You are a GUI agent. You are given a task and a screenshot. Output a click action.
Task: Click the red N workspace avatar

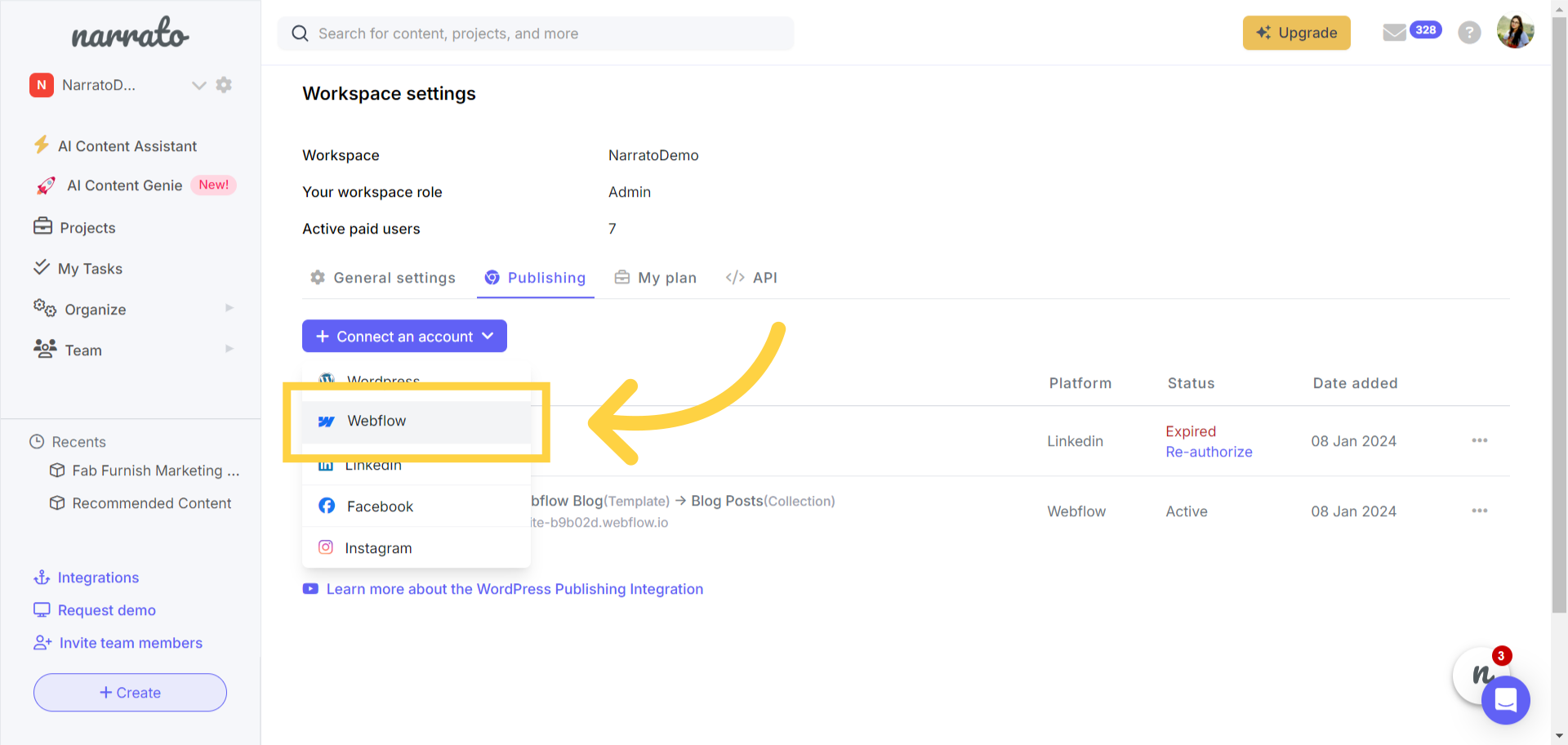pos(42,85)
